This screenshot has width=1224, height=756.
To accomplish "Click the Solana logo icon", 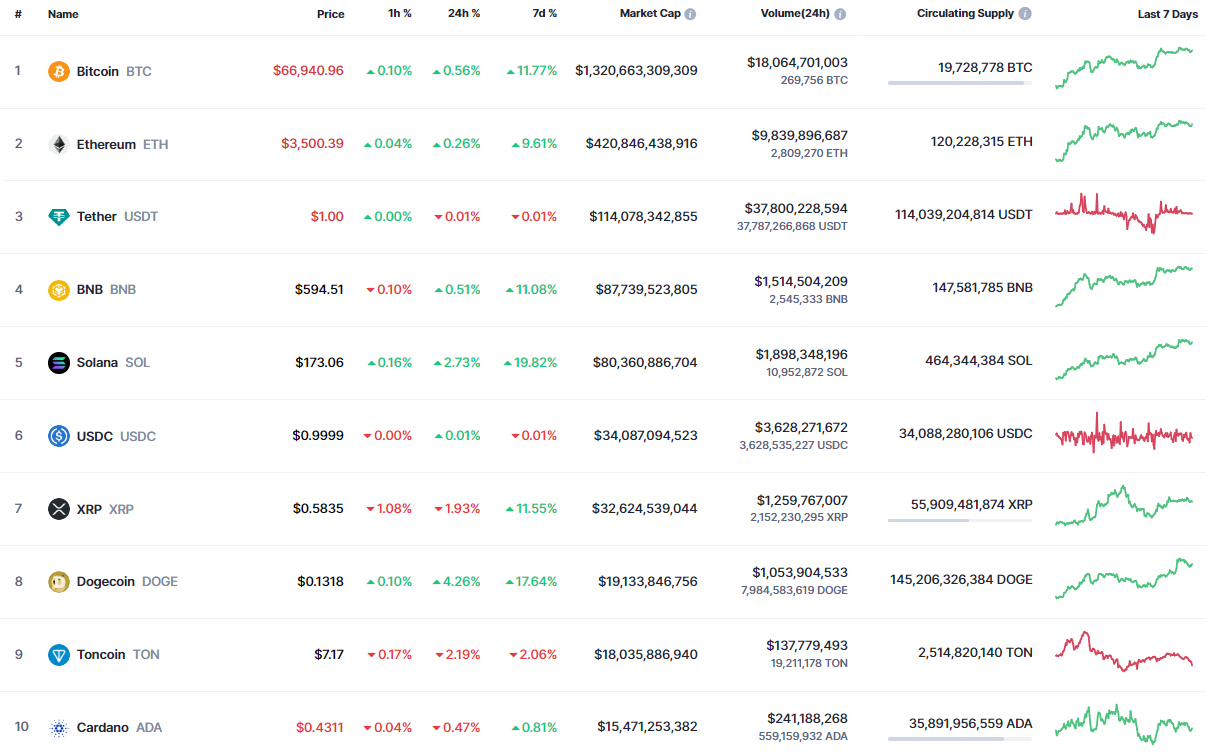I will point(59,363).
